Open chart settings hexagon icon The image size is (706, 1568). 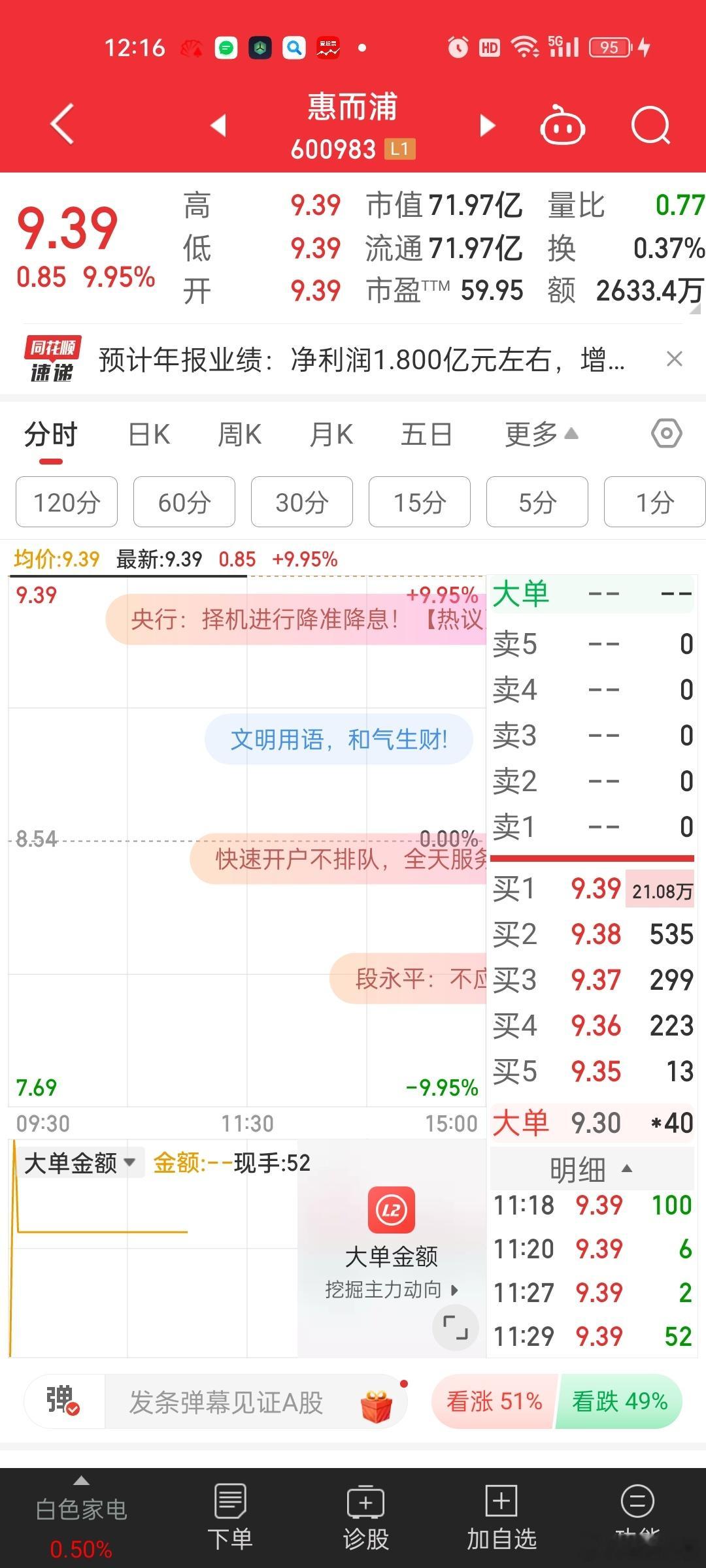667,433
